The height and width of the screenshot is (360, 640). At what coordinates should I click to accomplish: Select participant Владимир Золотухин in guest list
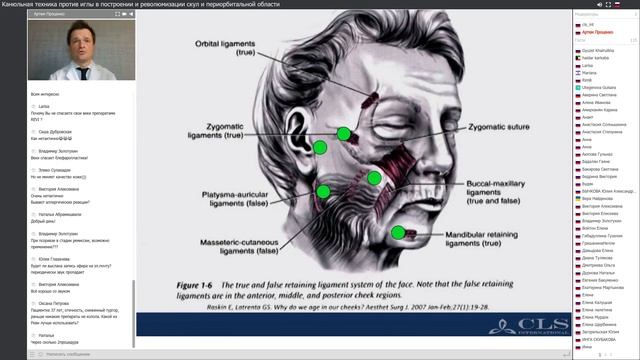(x=602, y=221)
